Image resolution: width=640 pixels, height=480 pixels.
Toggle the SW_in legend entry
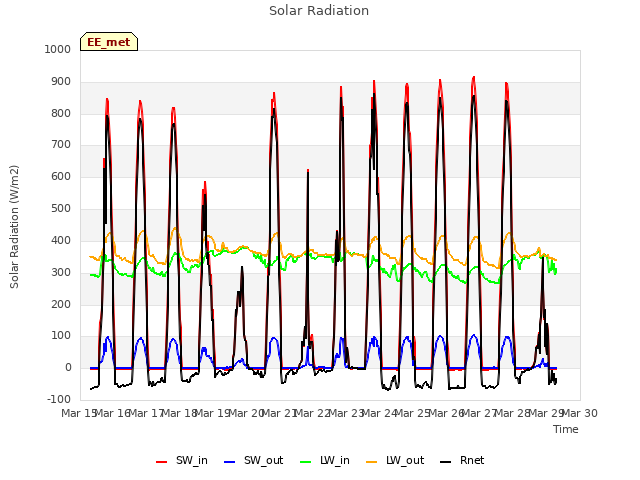click(182, 461)
